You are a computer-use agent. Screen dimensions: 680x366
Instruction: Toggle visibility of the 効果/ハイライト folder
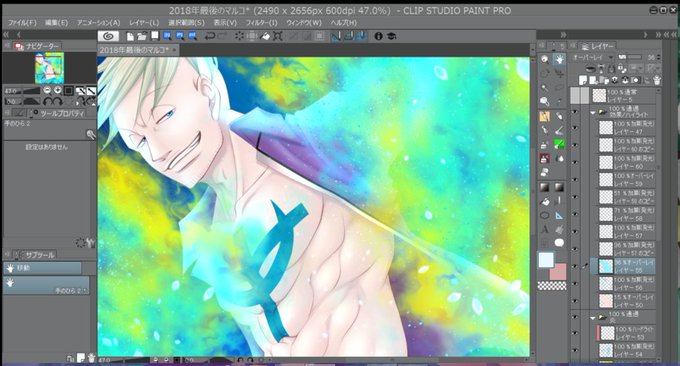point(575,111)
